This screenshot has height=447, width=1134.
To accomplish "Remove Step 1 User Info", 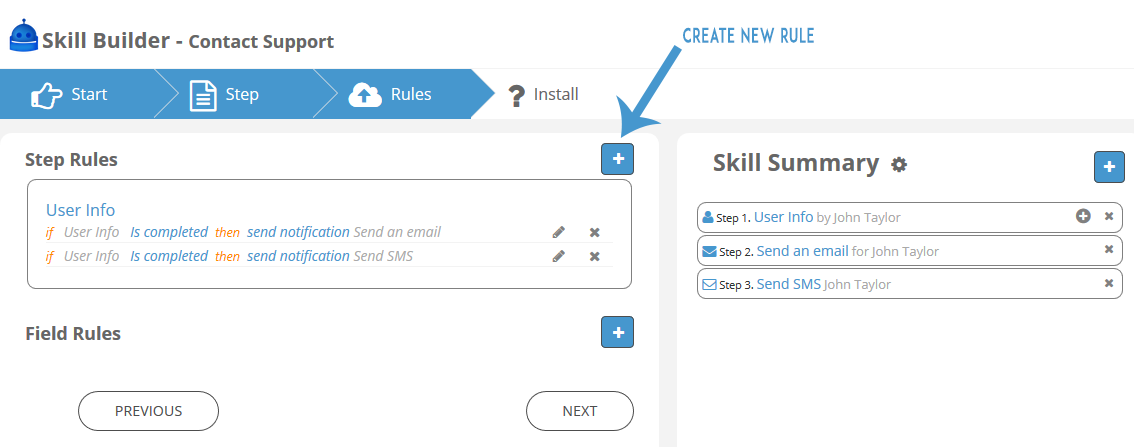I will [1108, 216].
